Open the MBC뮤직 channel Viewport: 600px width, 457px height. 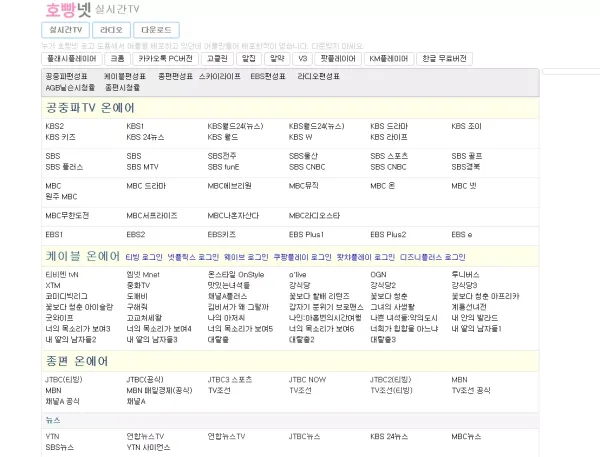coord(303,186)
